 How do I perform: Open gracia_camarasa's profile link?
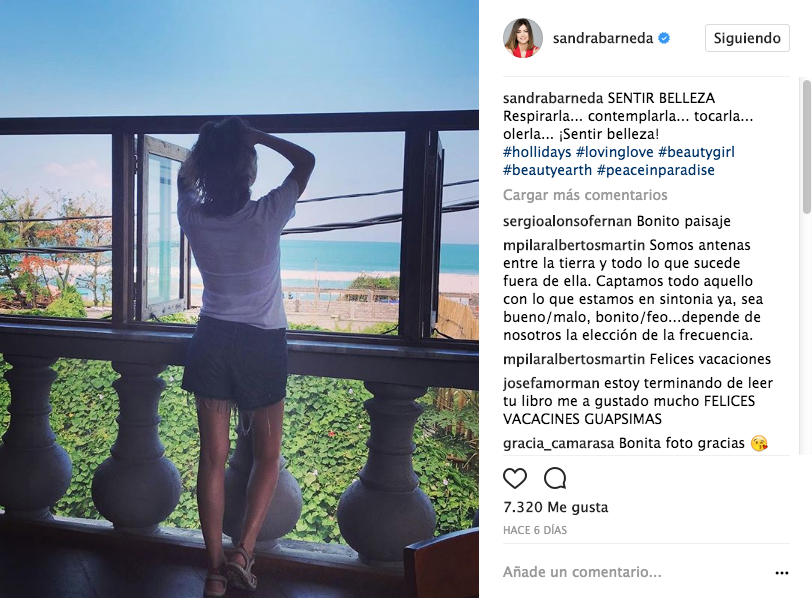(x=558, y=443)
